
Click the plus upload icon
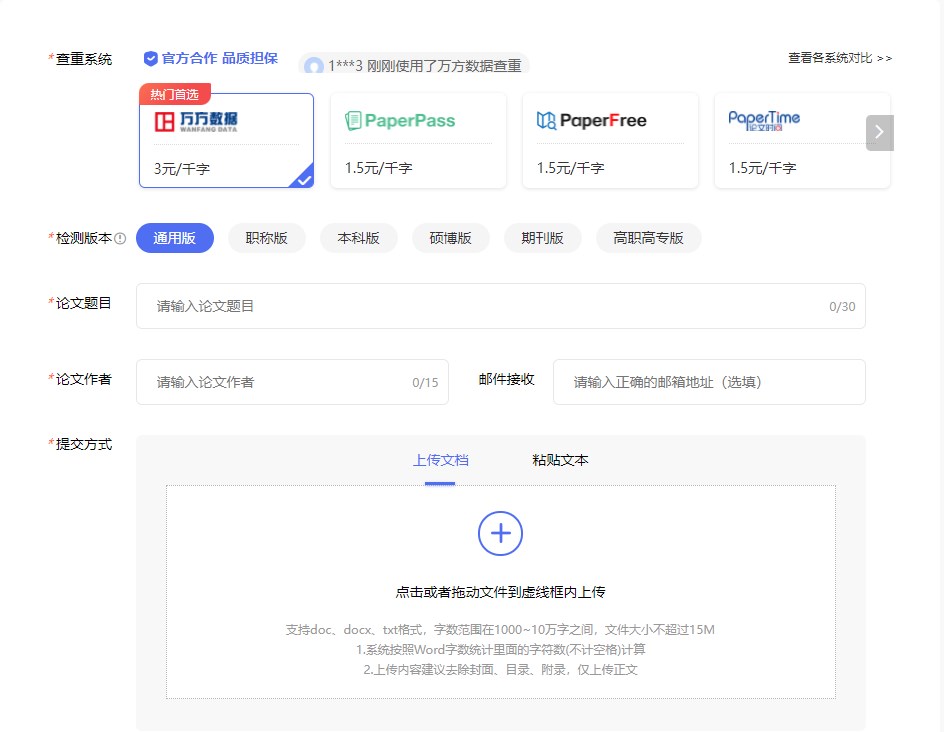(500, 534)
